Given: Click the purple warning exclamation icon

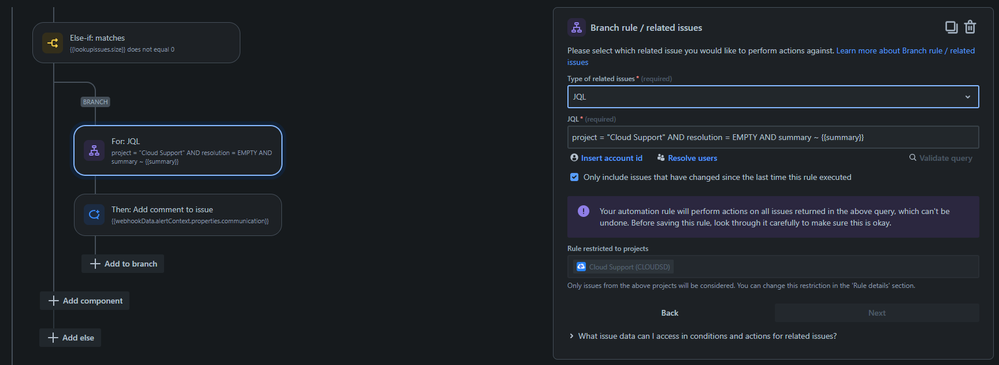Looking at the screenshot, I should pyautogui.click(x=584, y=211).
